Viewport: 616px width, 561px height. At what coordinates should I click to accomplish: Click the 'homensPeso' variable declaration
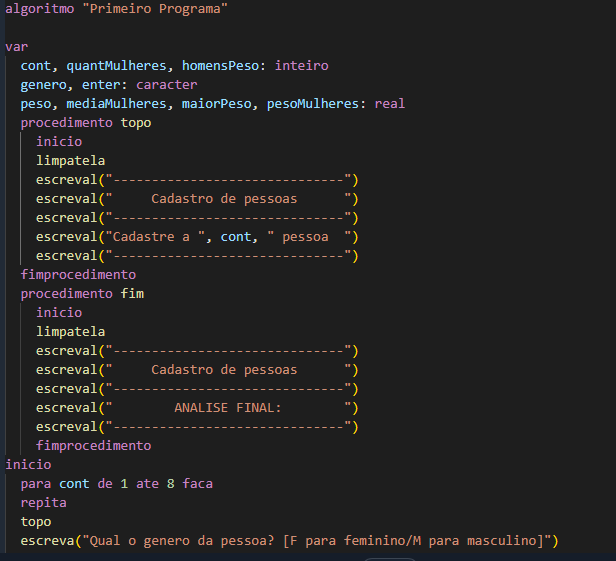(220, 66)
